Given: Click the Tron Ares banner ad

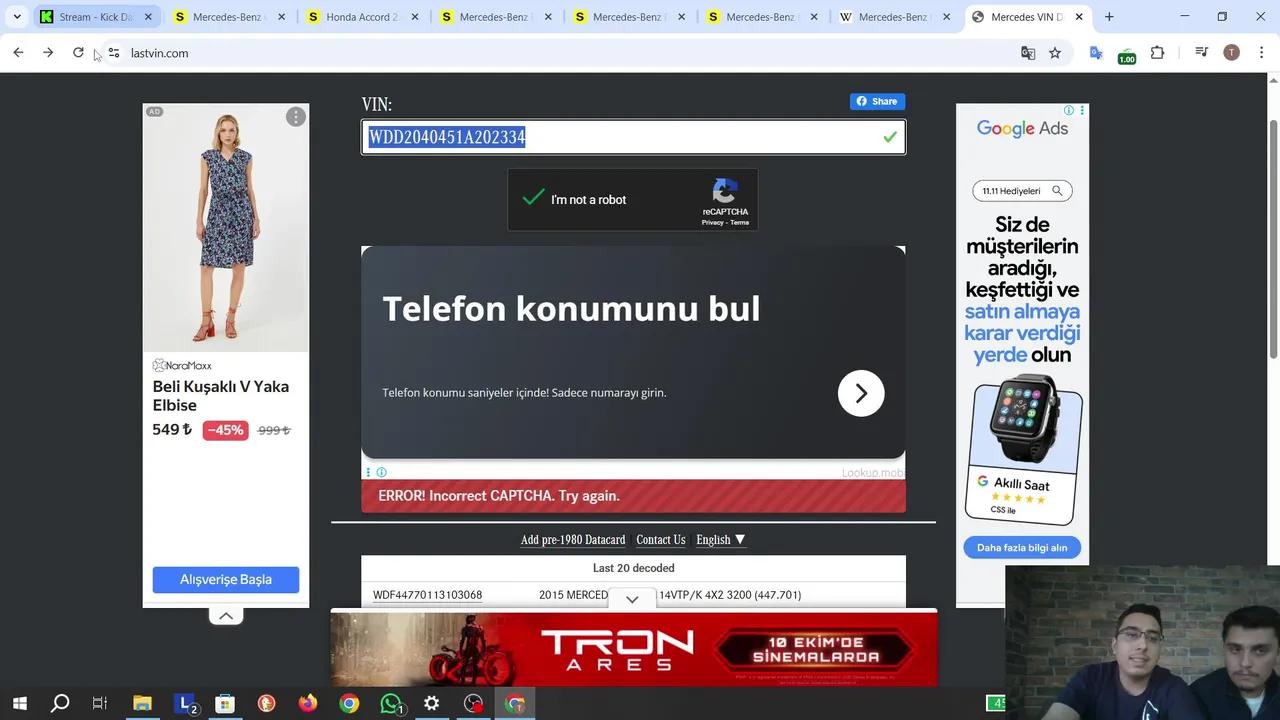Looking at the screenshot, I should (634, 649).
